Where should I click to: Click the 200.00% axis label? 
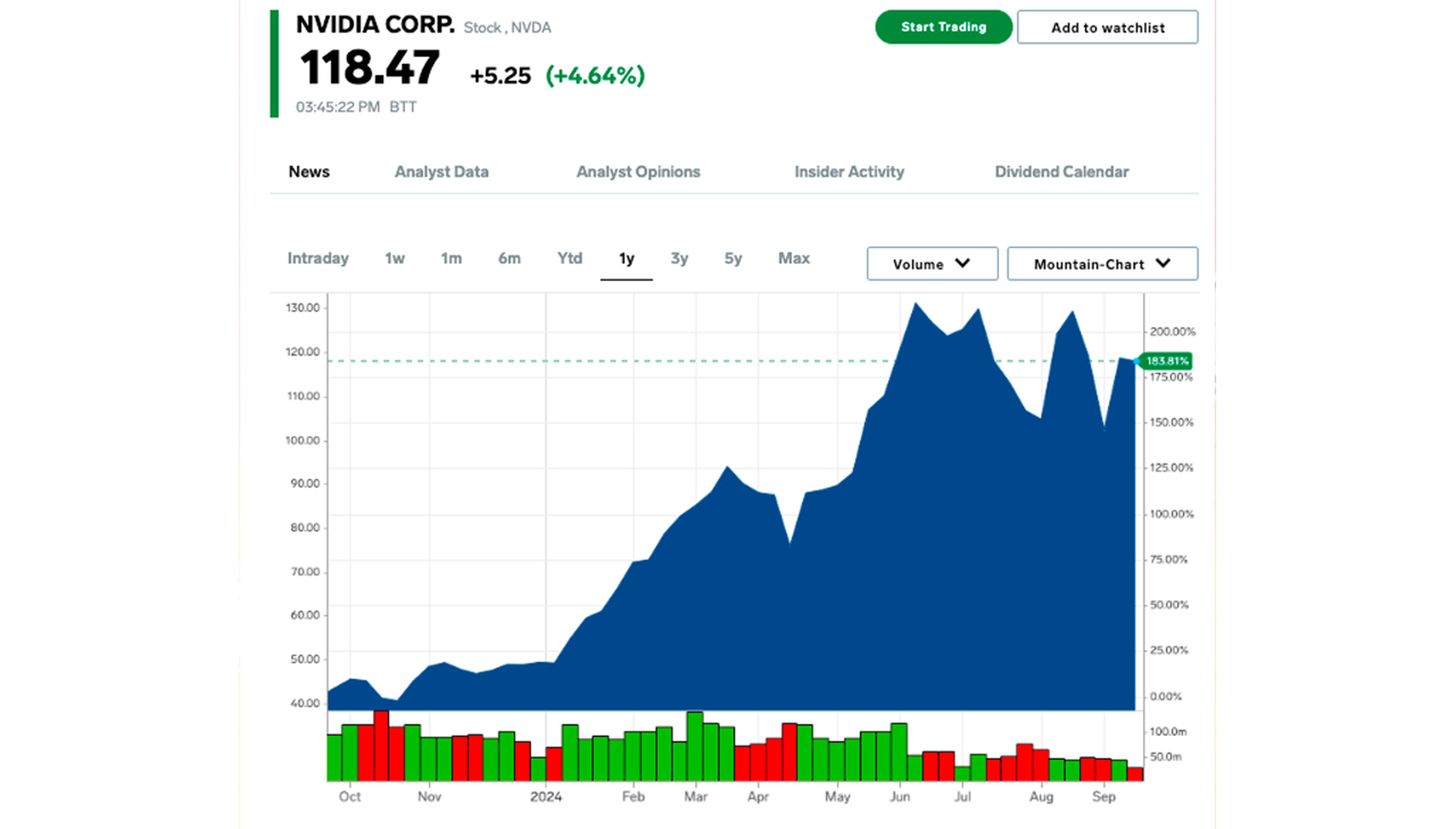1172,332
